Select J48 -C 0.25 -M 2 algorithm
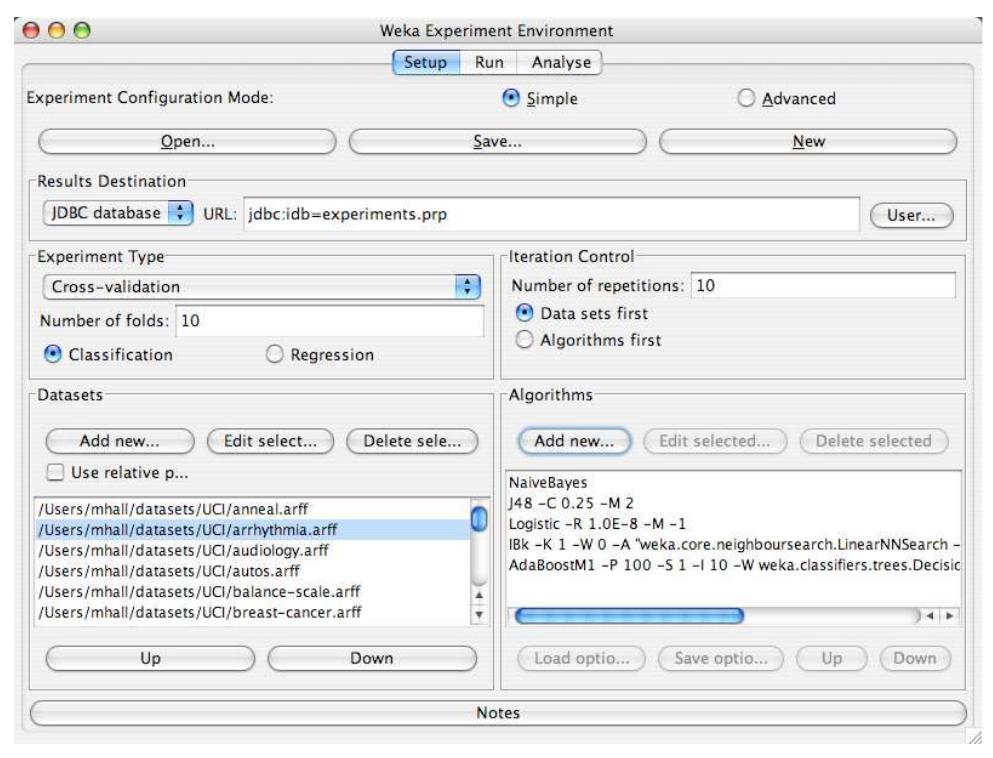993x758 pixels. [733, 503]
